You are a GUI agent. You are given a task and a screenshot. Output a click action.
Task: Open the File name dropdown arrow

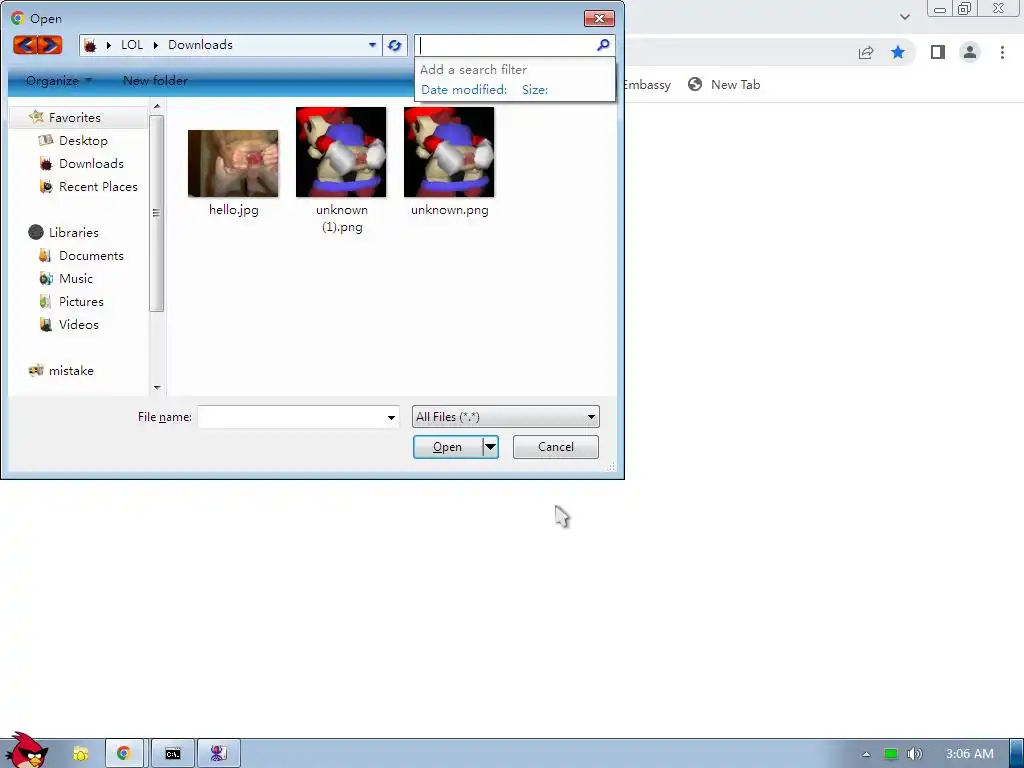point(391,417)
